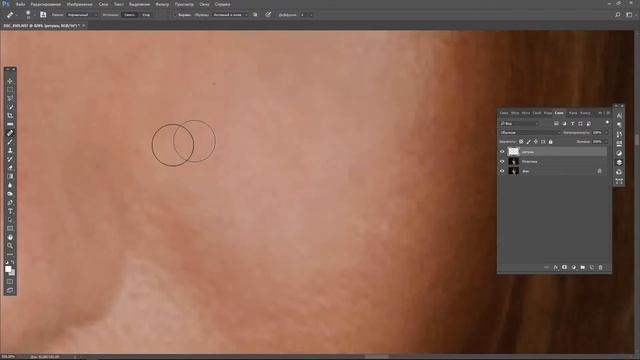This screenshot has width=640, height=360.
Task: Create a new layer icon
Action: tap(591, 267)
